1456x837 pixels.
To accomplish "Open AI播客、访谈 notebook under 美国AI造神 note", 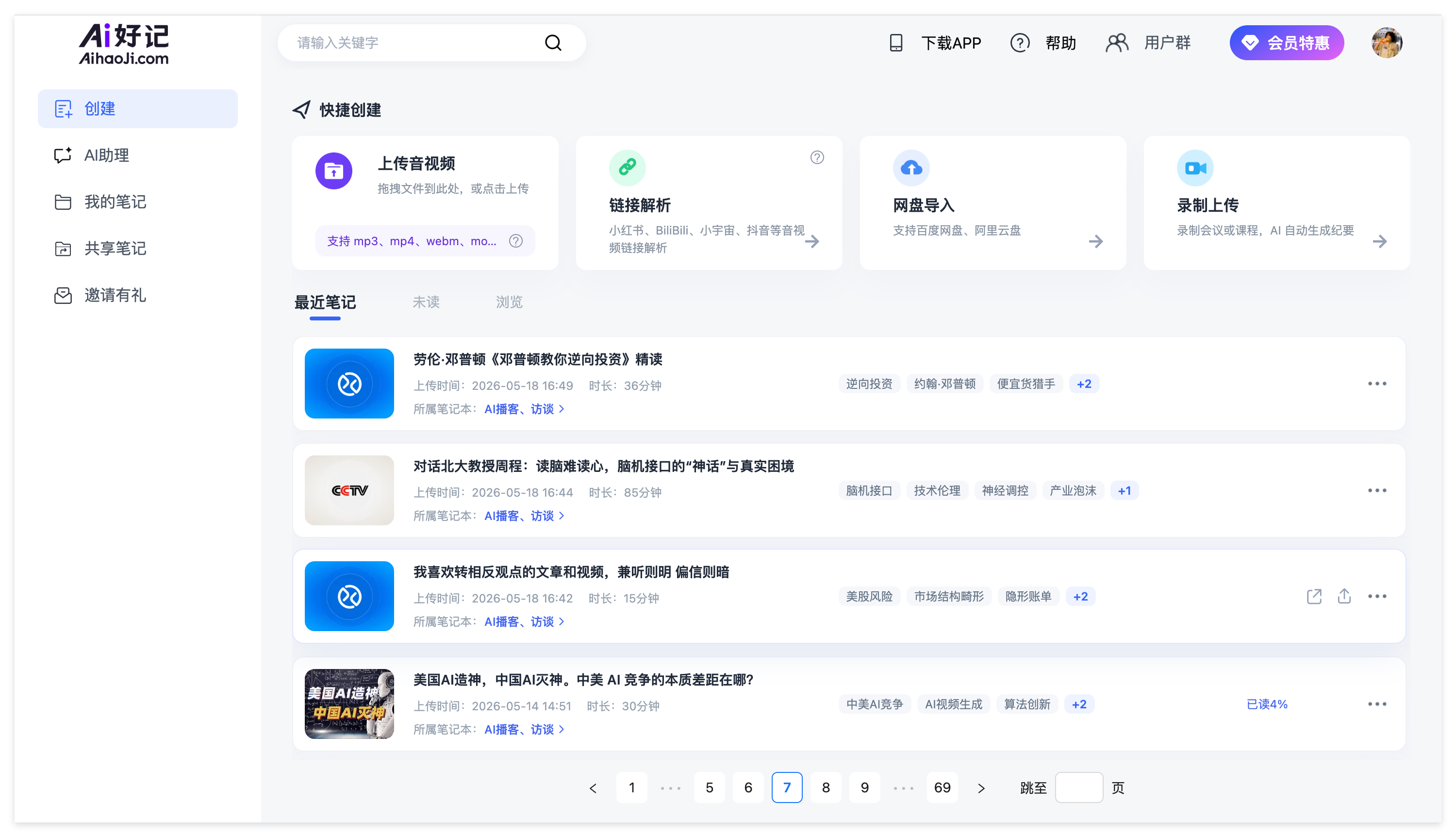I will pos(524,730).
